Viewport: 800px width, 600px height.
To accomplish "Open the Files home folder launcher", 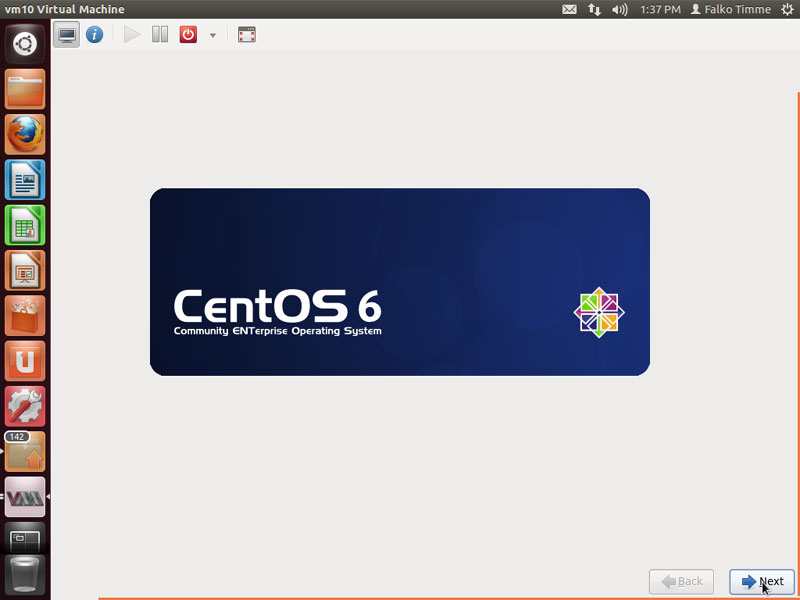I will [x=25, y=89].
